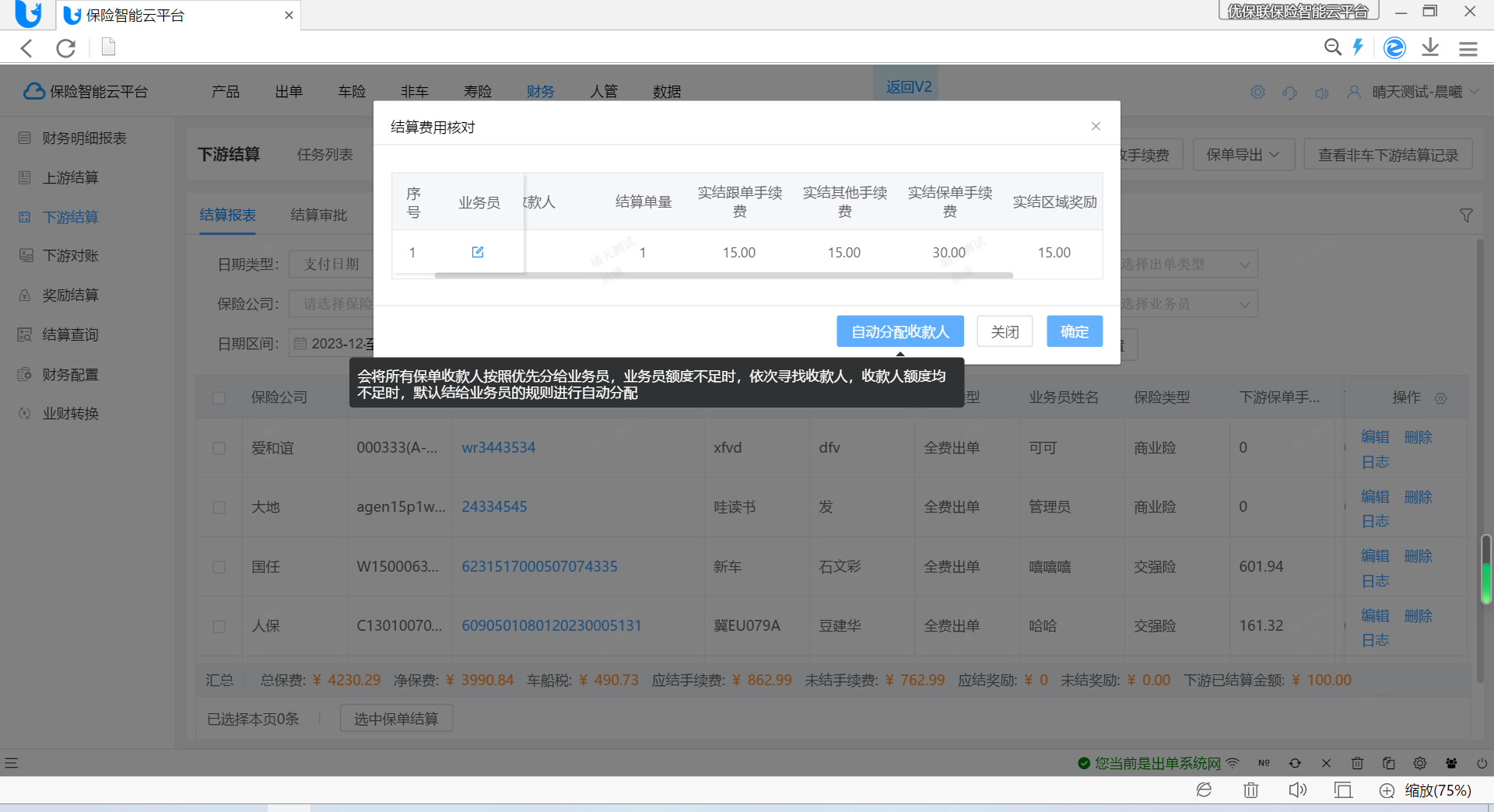Check the 人保 row checkbox
The image size is (1494, 812).
coord(219,626)
